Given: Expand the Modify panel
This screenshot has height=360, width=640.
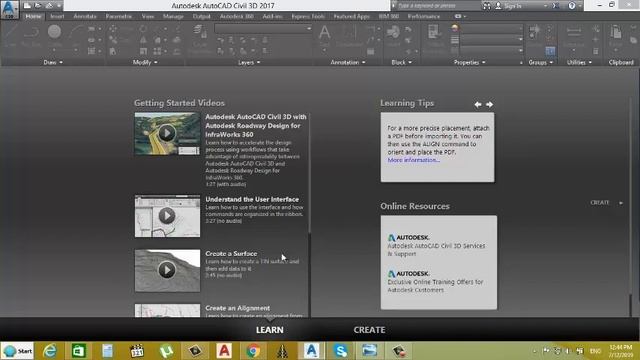Looking at the screenshot, I should pyautogui.click(x=145, y=62).
